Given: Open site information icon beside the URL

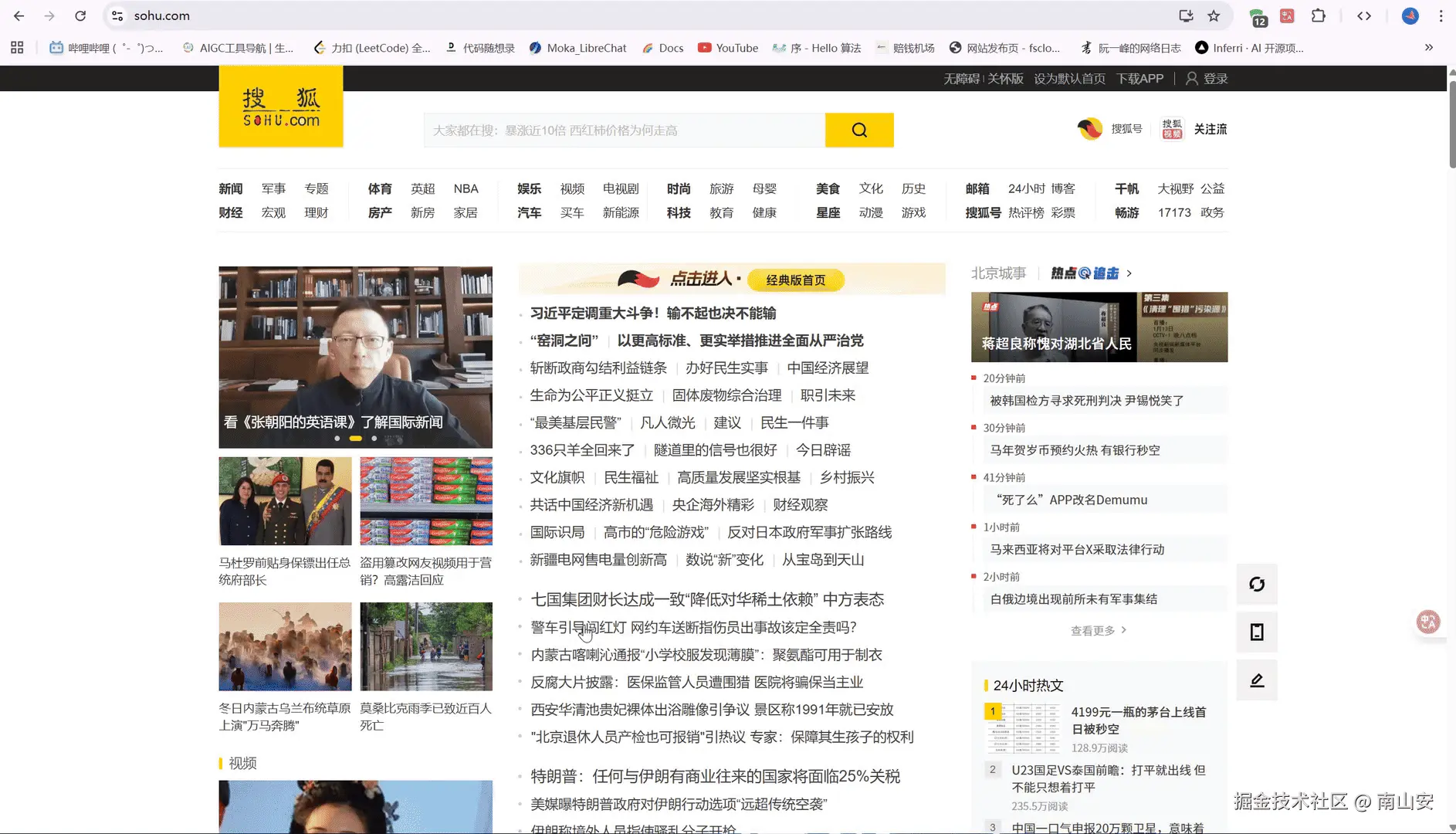Looking at the screenshot, I should coord(117,15).
